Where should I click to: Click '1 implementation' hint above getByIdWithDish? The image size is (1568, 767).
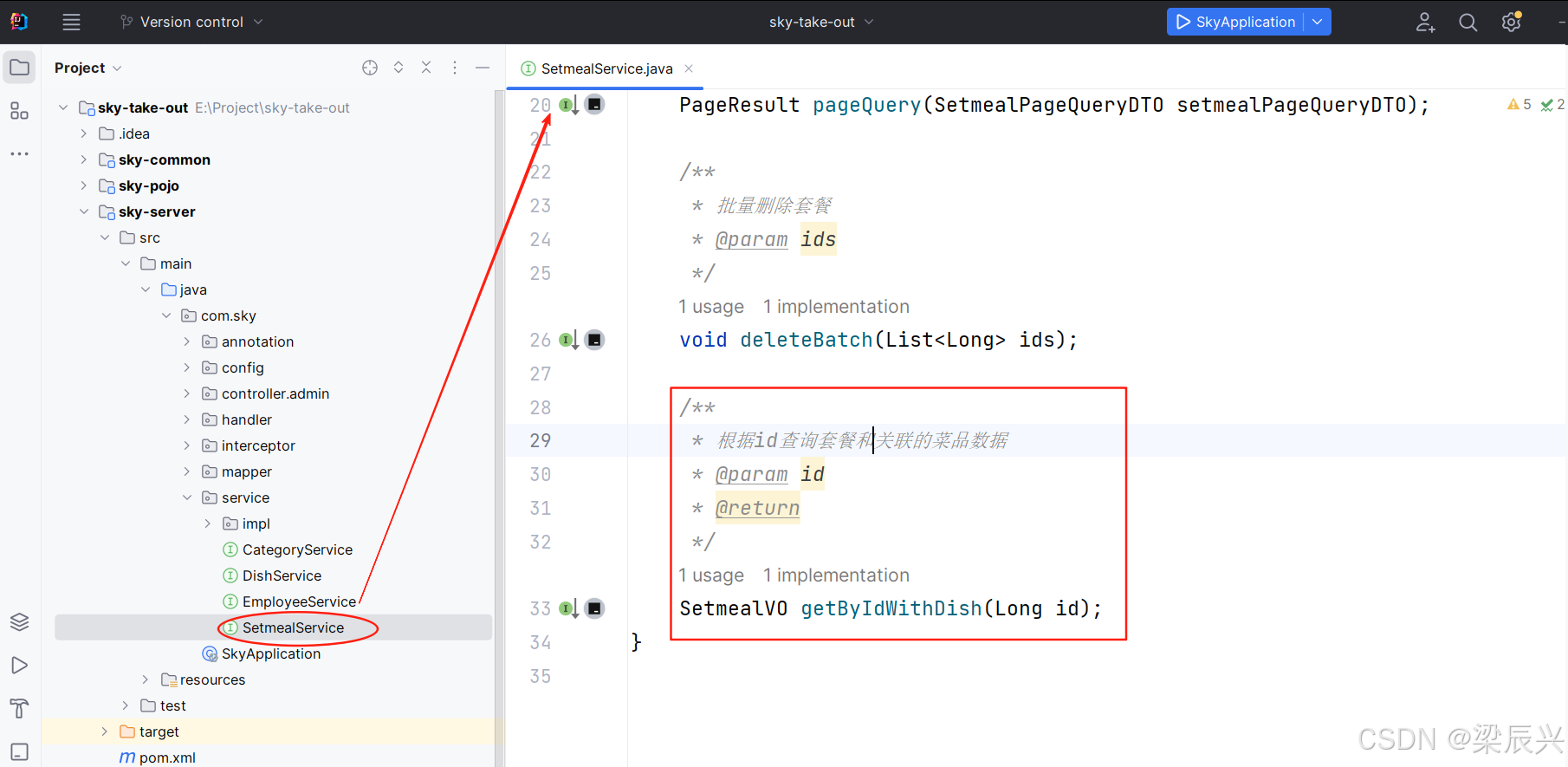(x=836, y=575)
